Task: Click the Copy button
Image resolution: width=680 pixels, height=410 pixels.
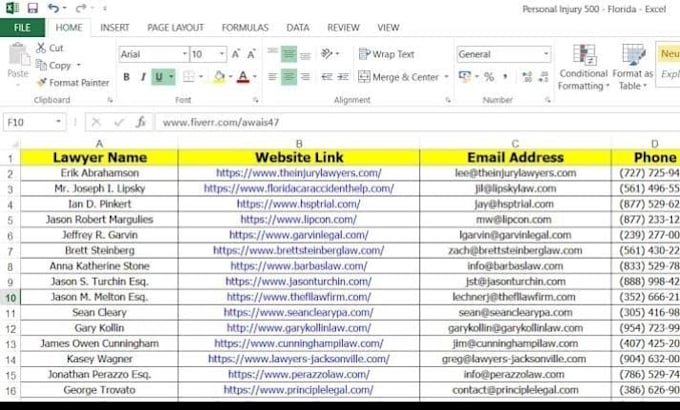Action: pos(53,66)
